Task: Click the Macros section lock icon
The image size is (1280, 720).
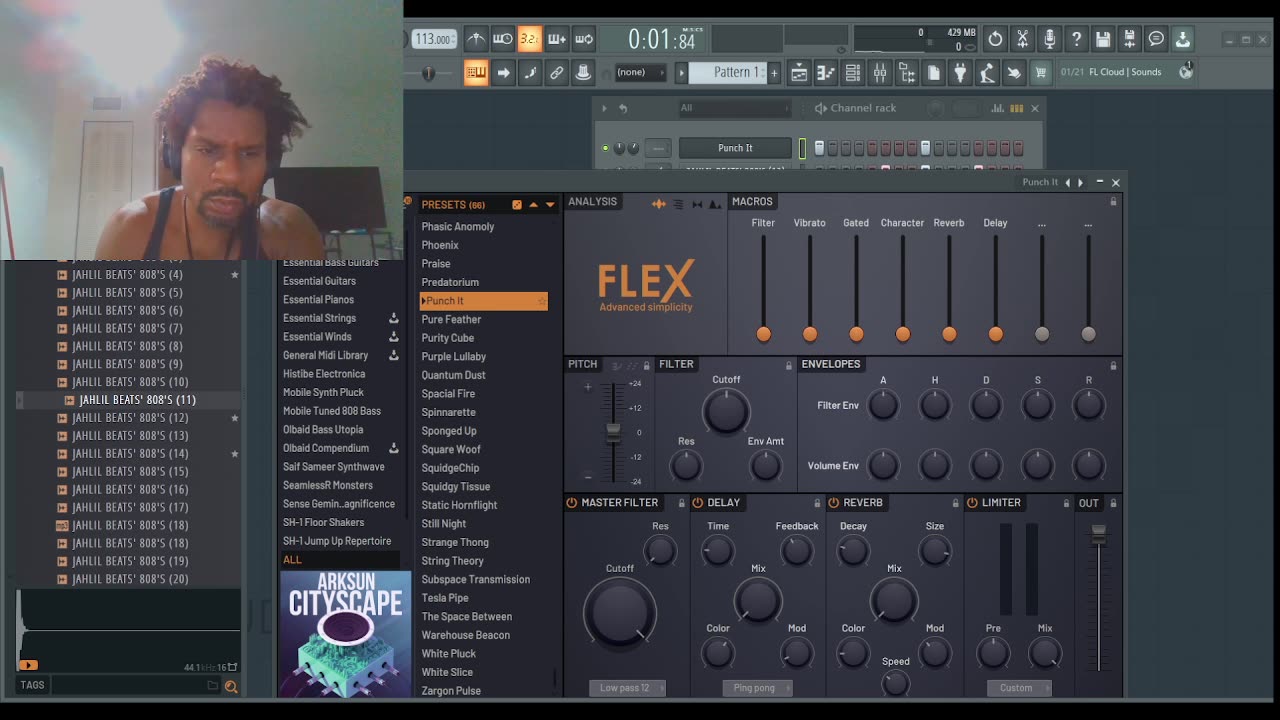Action: coord(1113,202)
